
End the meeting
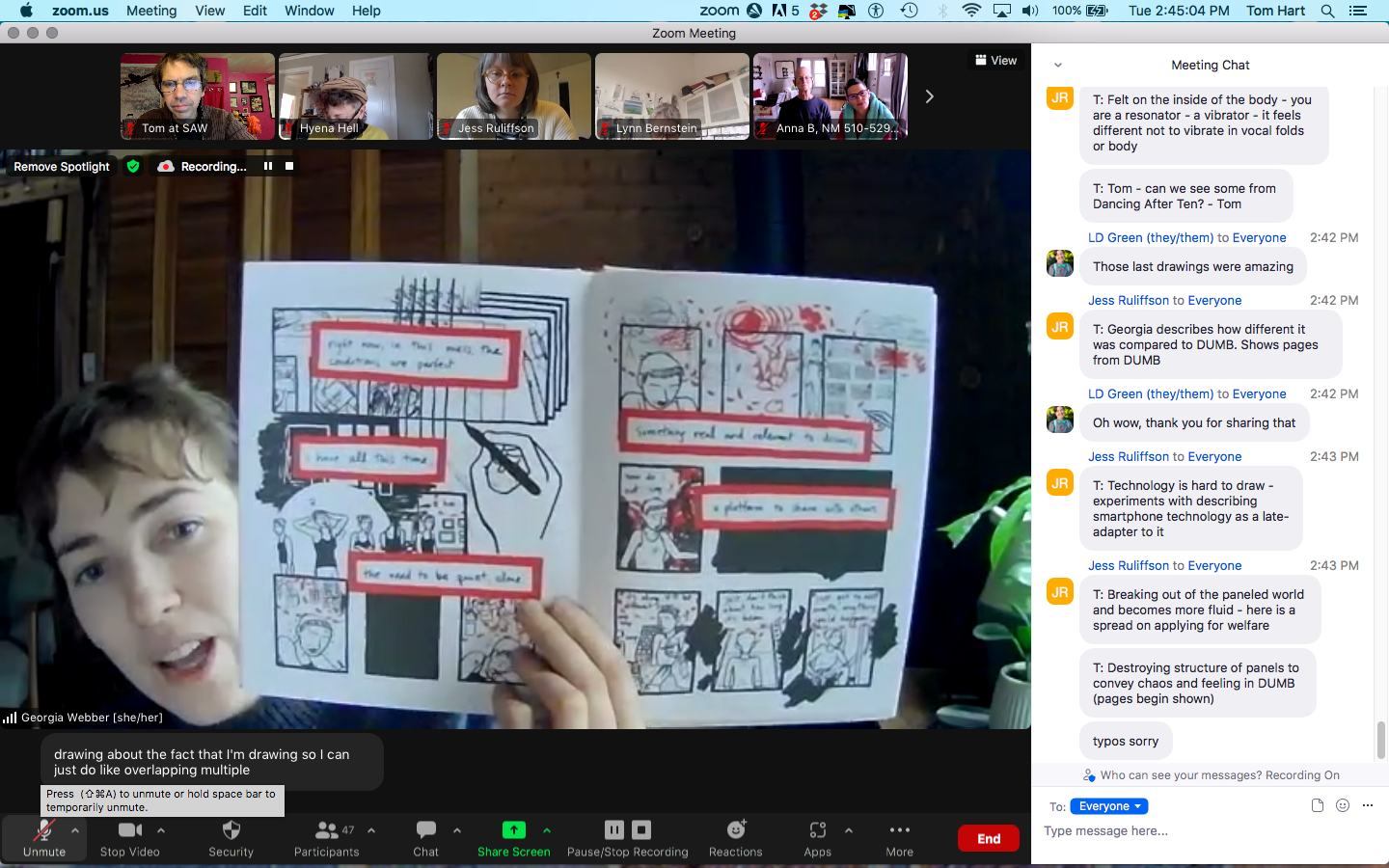click(989, 838)
